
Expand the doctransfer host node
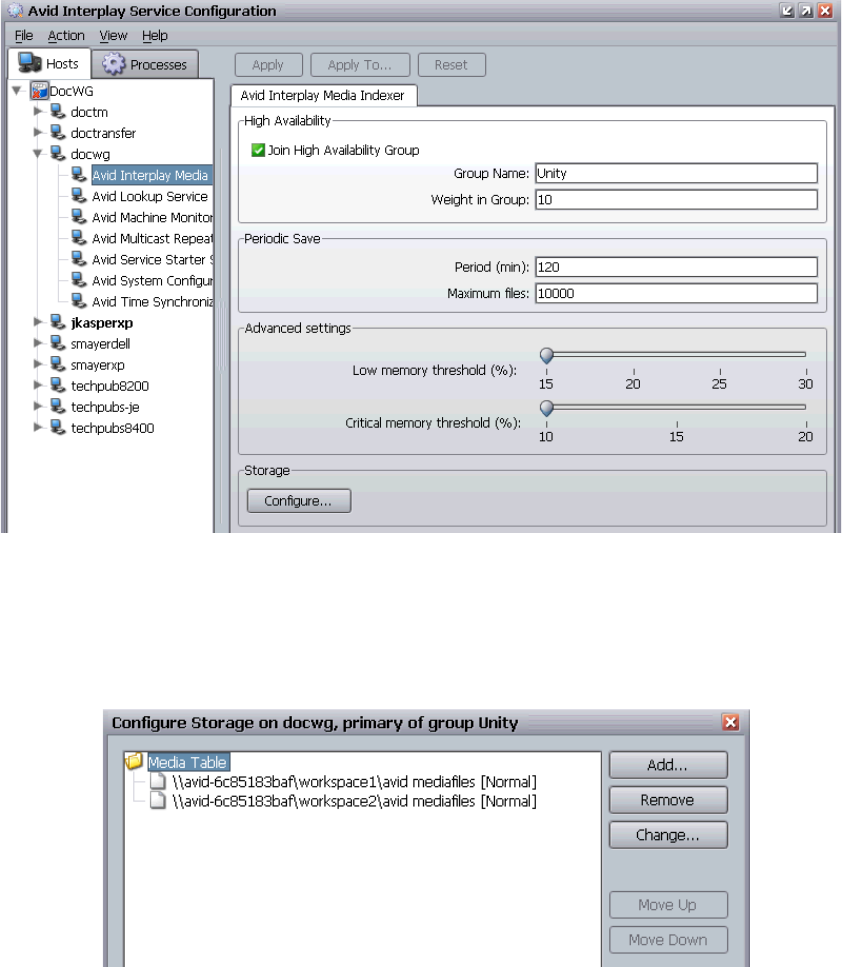tap(38, 132)
